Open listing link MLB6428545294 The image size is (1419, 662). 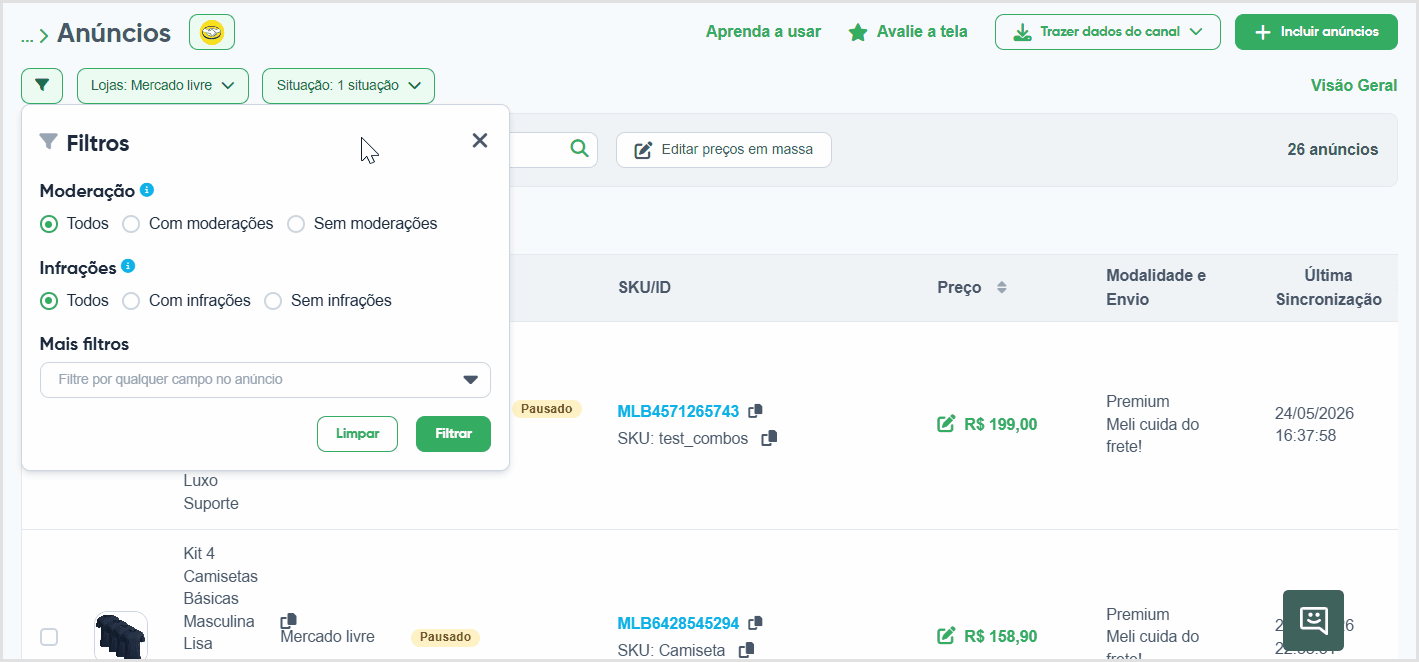tap(678, 624)
